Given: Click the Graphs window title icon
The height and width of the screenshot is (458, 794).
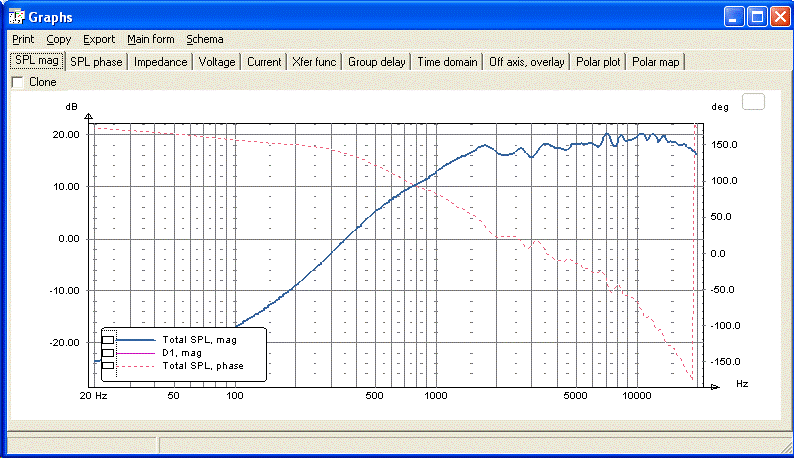Looking at the screenshot, I should pyautogui.click(x=16, y=17).
